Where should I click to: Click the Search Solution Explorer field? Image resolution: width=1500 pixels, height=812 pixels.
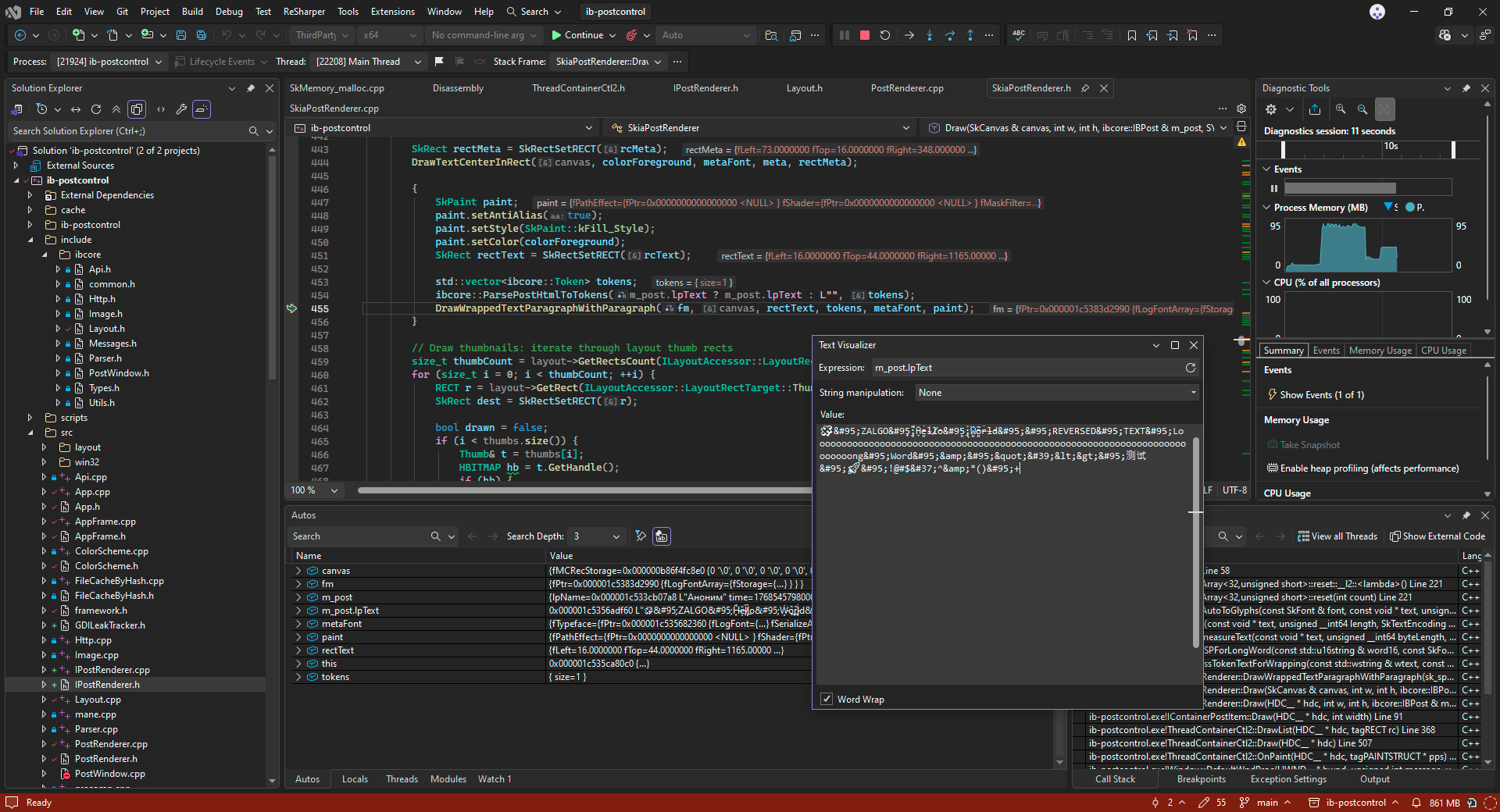pos(129,131)
